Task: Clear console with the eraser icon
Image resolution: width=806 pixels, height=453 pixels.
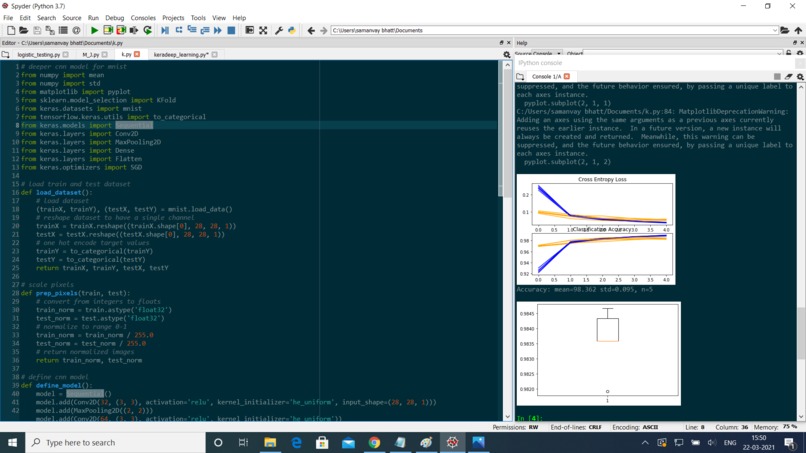Action: coord(789,77)
